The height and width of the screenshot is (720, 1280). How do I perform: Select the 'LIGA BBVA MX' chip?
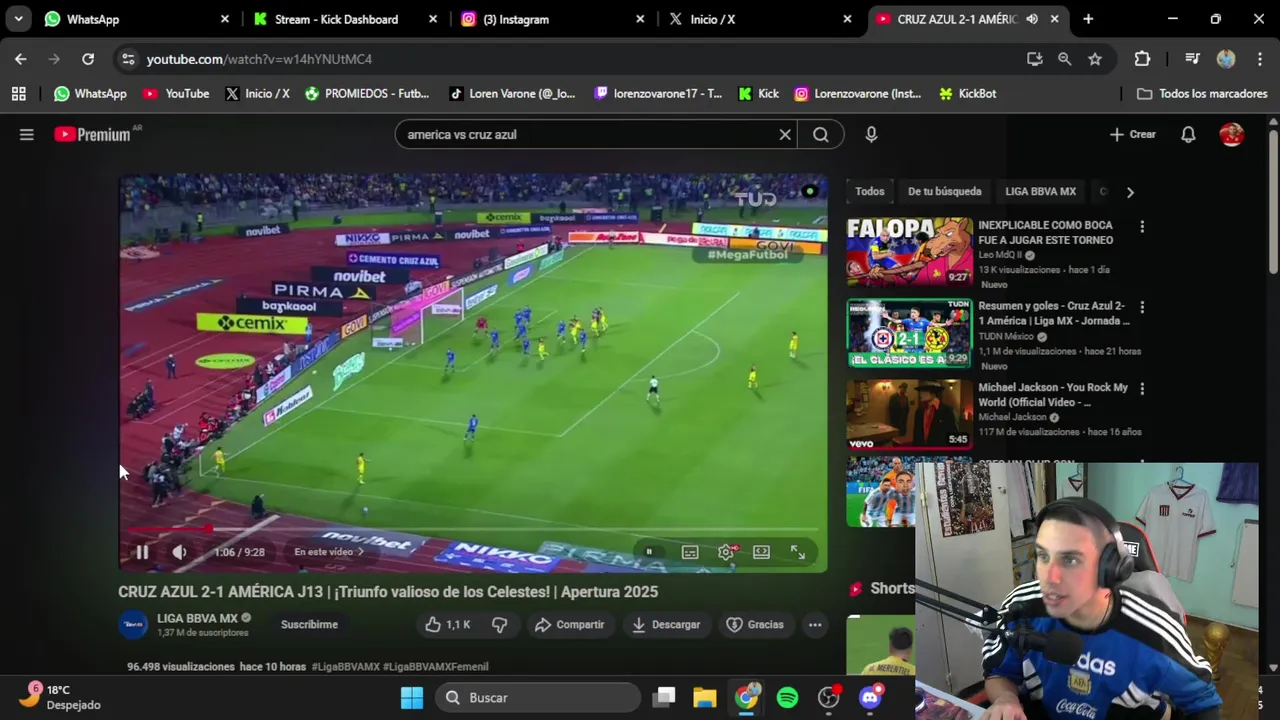click(1040, 191)
